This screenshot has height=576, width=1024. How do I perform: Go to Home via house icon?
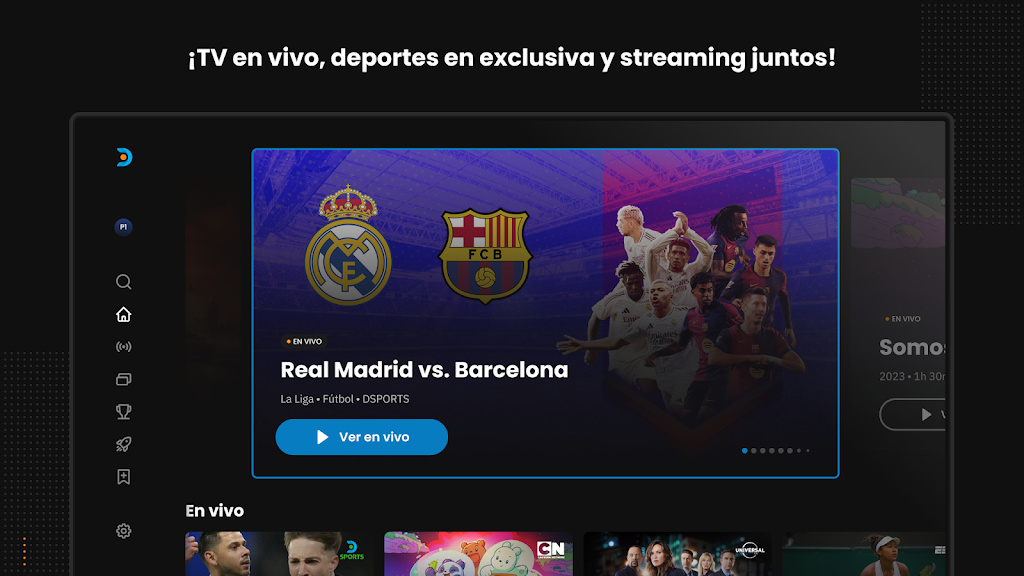[123, 314]
